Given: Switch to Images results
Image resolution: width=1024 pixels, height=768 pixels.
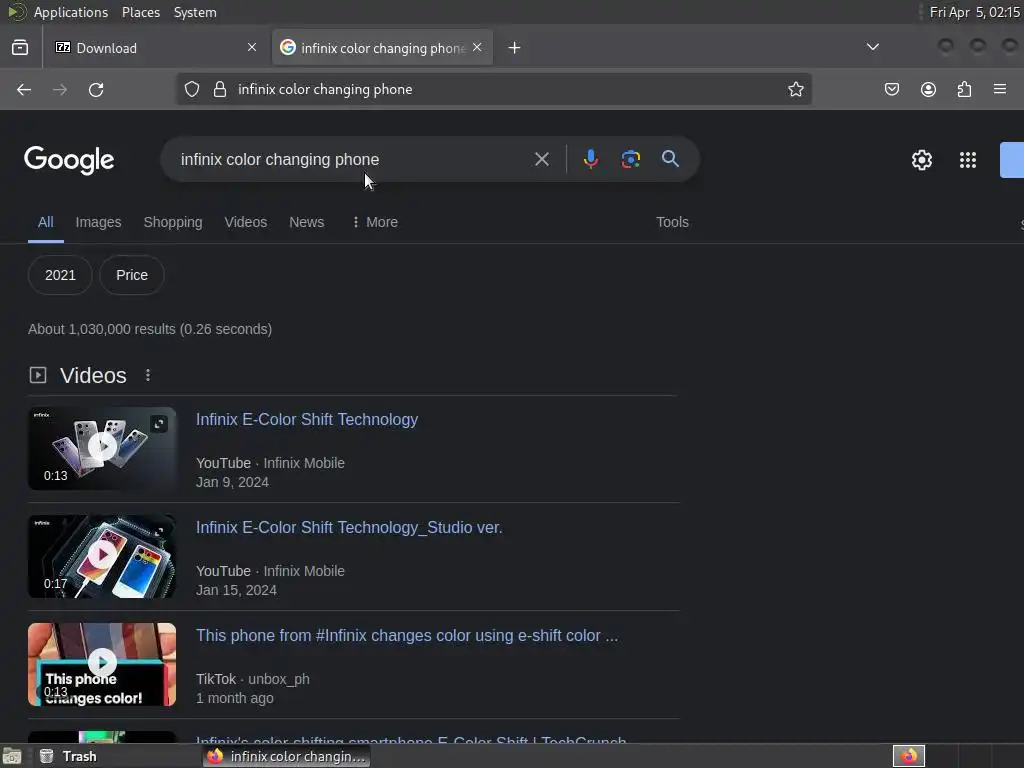Looking at the screenshot, I should coord(99,222).
